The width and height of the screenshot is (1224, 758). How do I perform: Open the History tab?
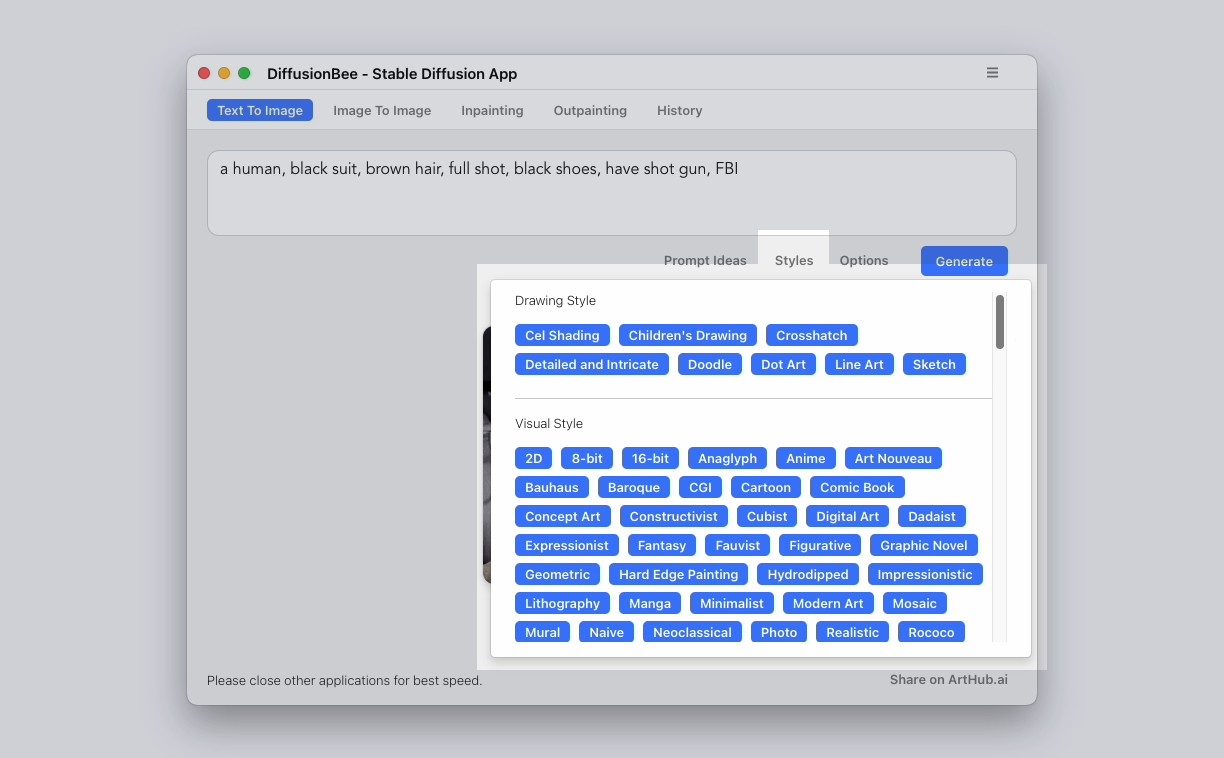(680, 110)
